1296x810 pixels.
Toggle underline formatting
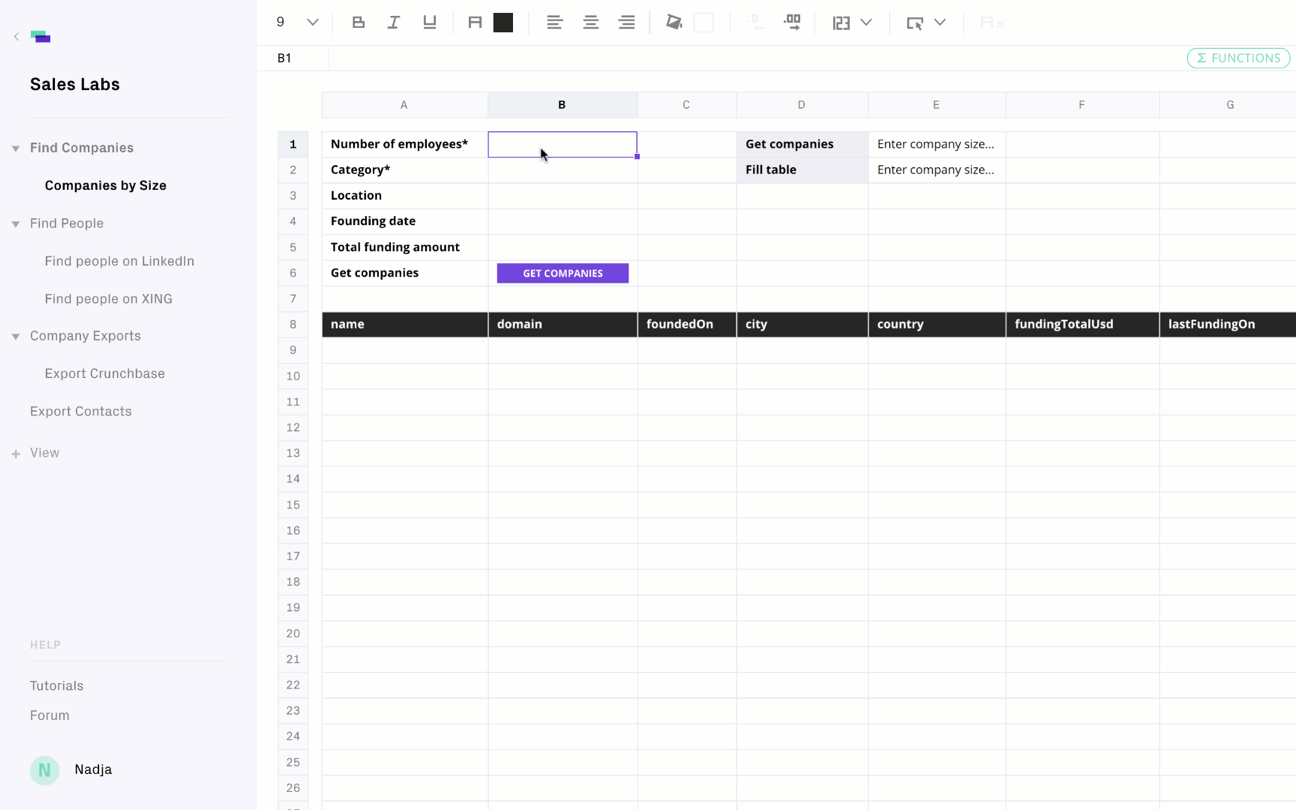click(x=430, y=22)
